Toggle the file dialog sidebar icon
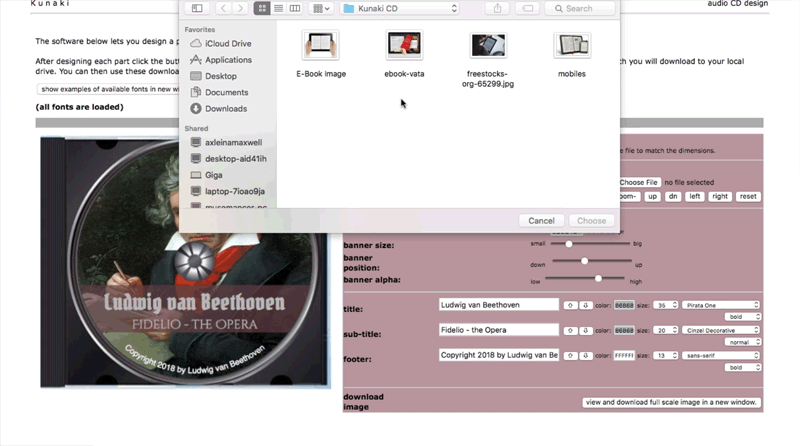Viewport: 800px width, 446px height. tap(197, 8)
